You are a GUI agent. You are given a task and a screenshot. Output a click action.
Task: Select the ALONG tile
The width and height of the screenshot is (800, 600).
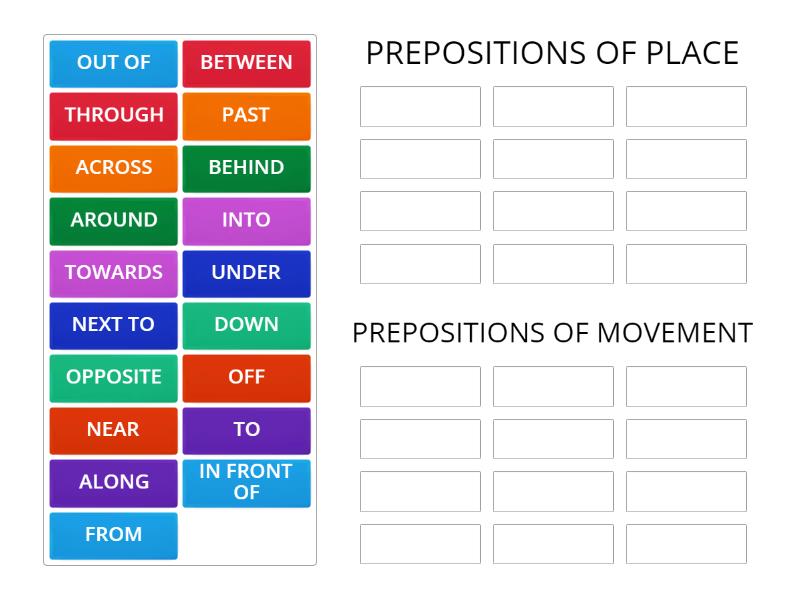coord(113,482)
